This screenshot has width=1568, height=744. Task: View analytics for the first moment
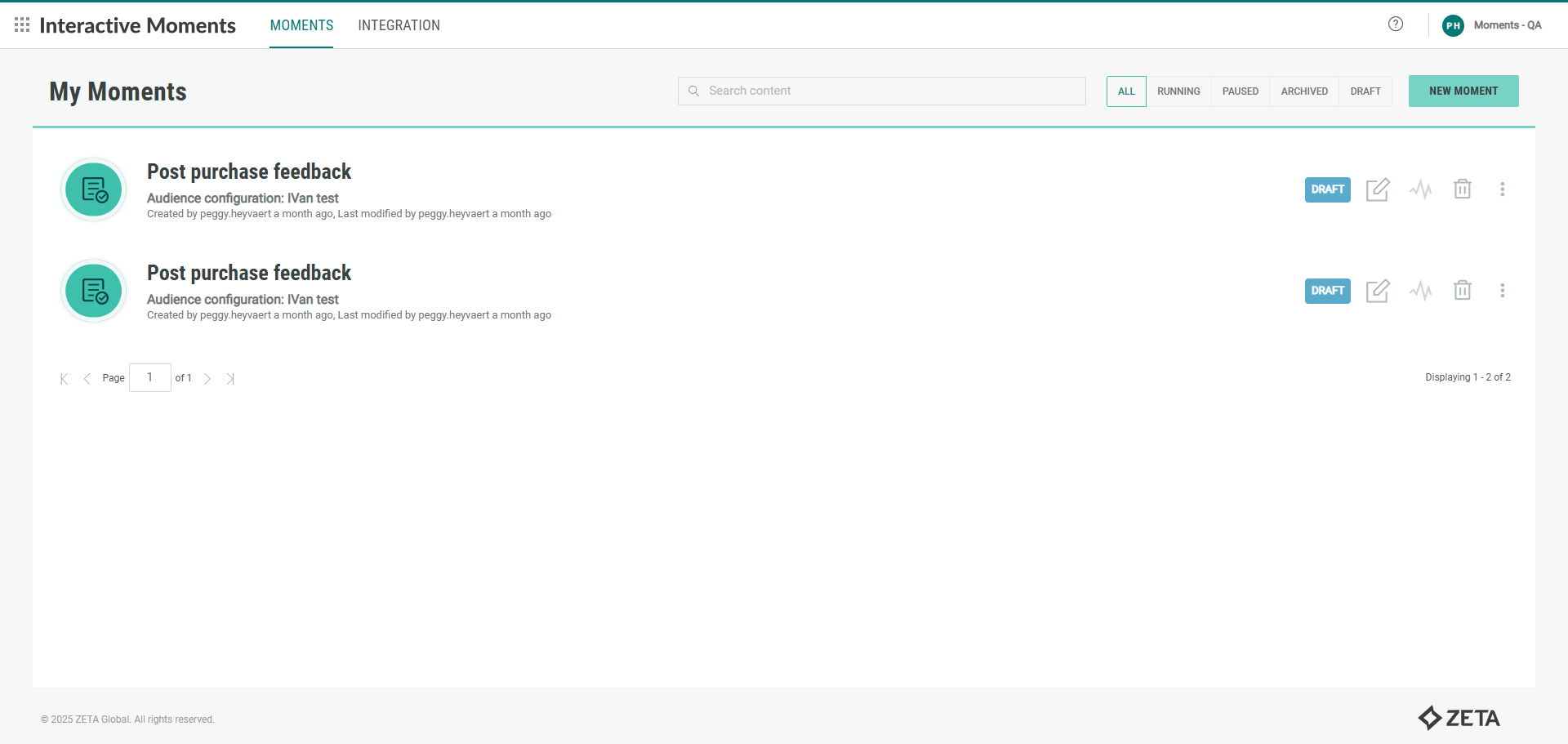pos(1420,189)
